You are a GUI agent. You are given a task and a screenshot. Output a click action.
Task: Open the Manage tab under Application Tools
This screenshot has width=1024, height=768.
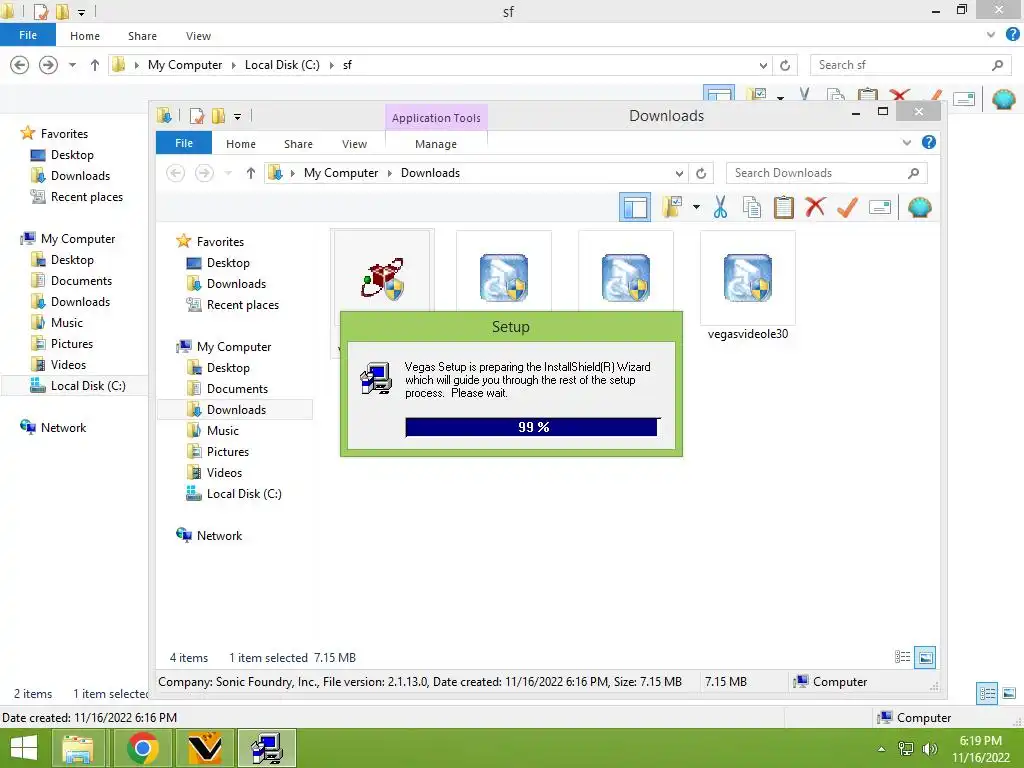click(x=436, y=144)
